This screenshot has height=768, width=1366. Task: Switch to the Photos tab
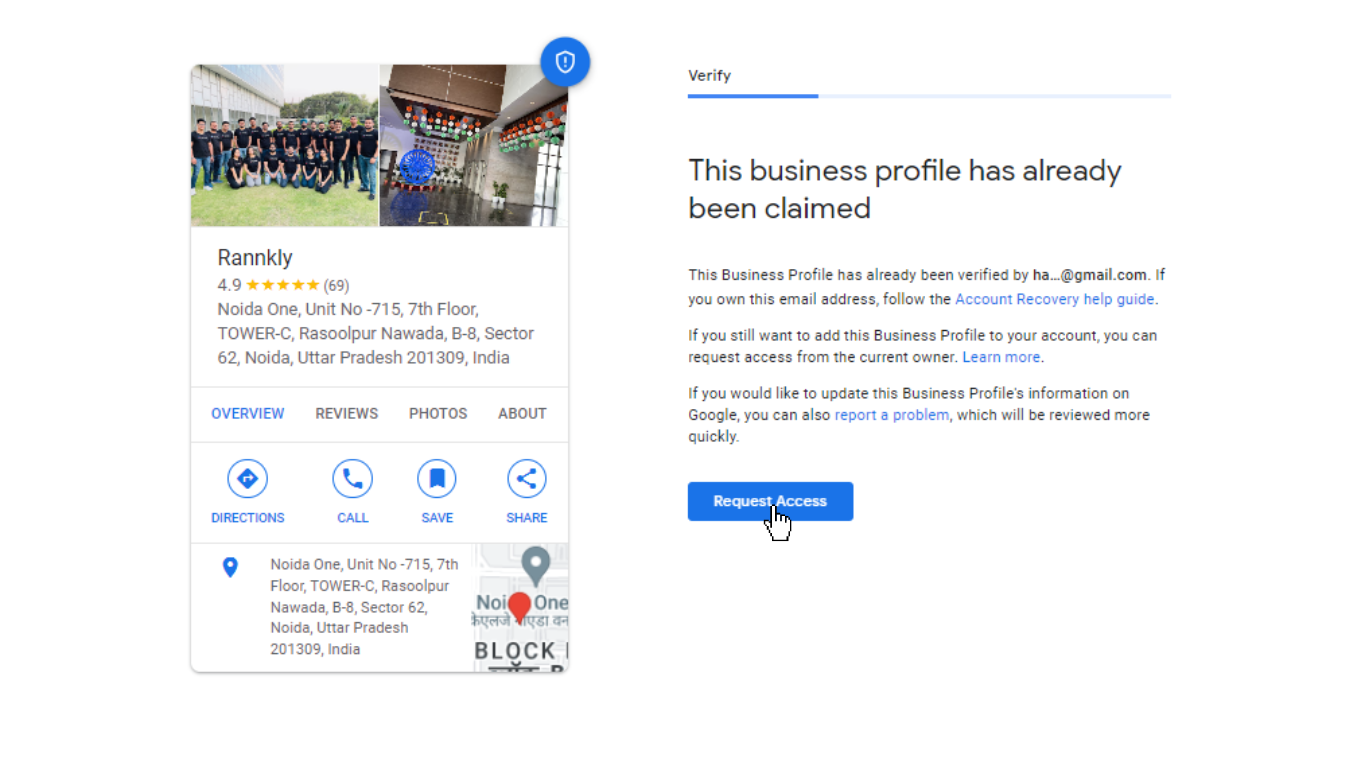438,413
